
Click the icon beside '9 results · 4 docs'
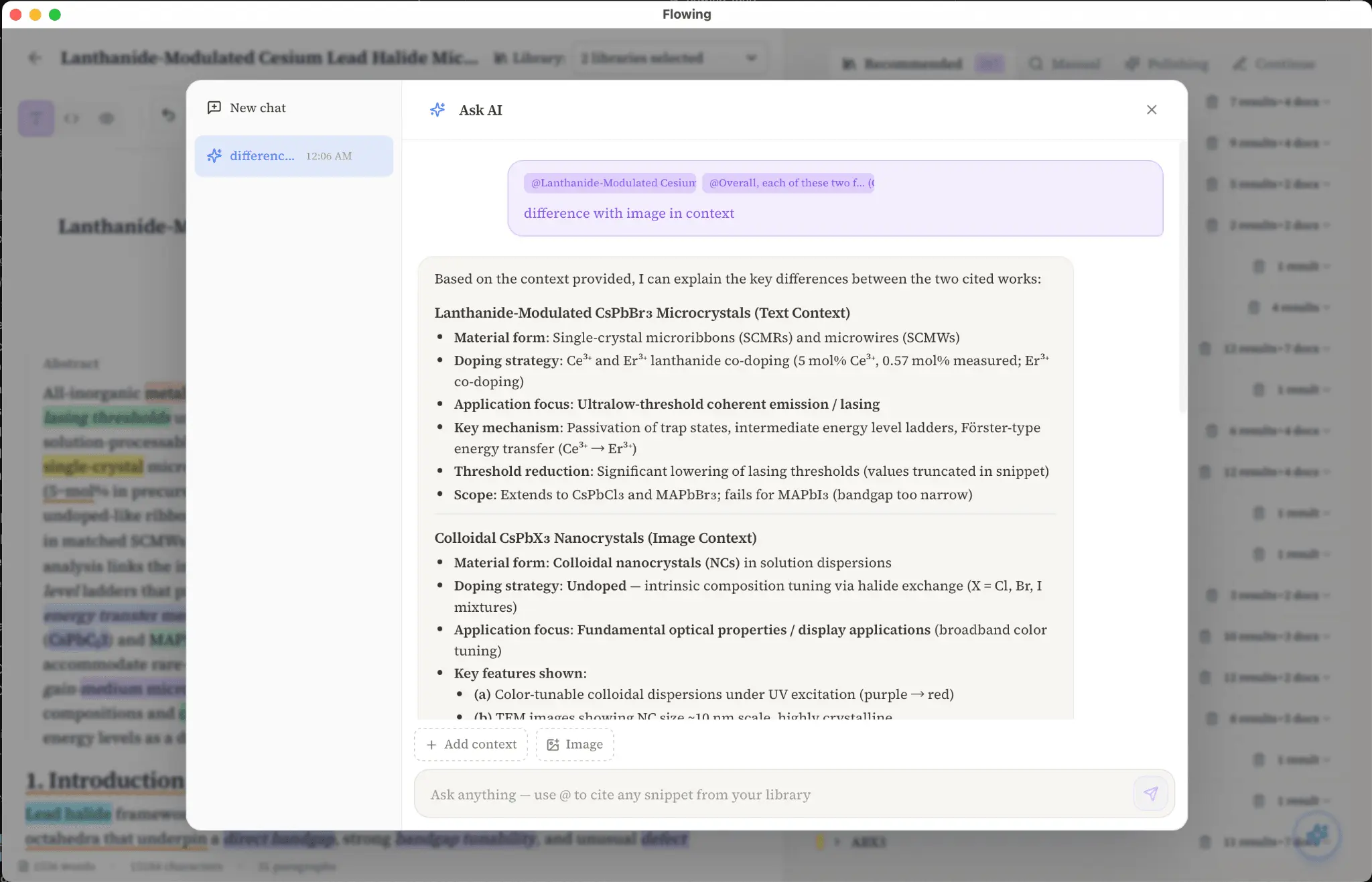click(x=1212, y=143)
